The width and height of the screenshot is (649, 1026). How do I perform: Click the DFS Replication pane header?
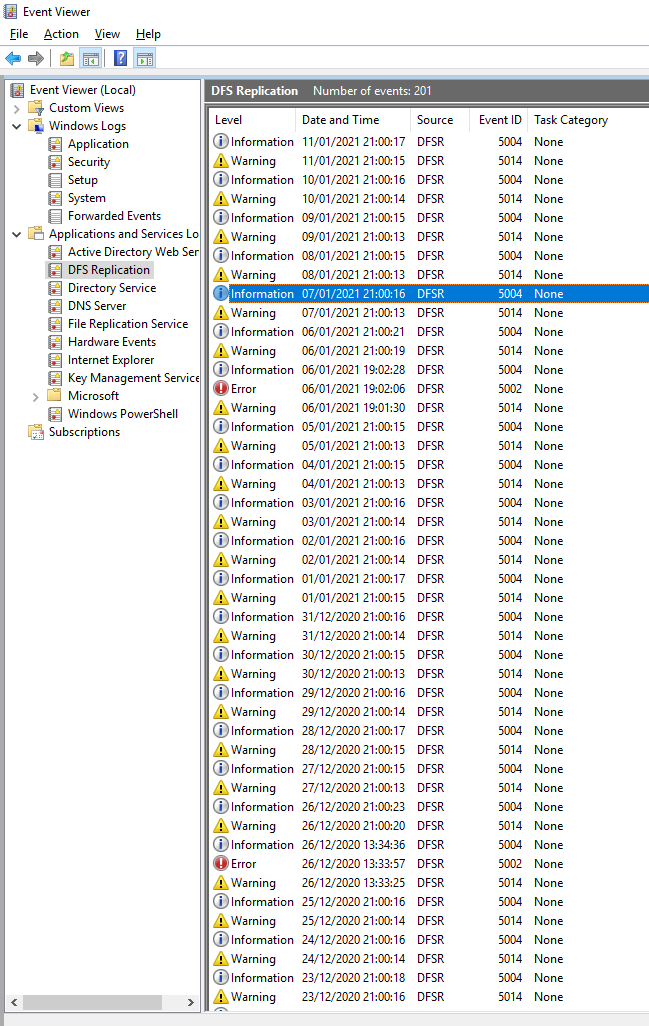click(x=427, y=91)
